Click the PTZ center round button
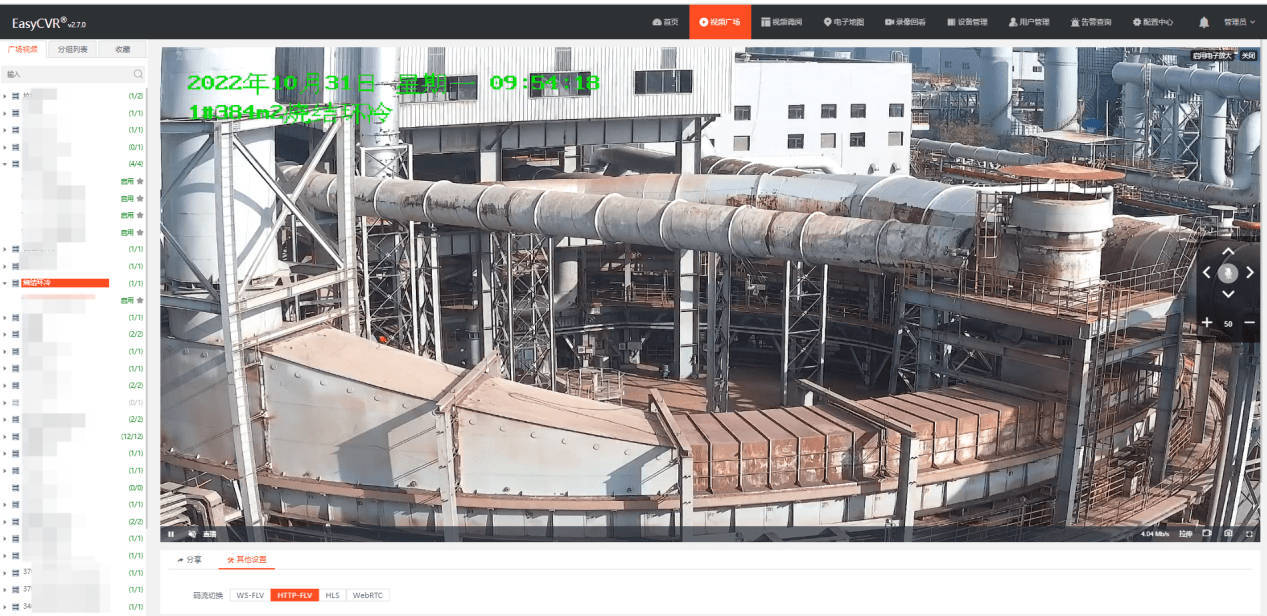The width and height of the screenshot is (1267, 616). click(x=1228, y=272)
